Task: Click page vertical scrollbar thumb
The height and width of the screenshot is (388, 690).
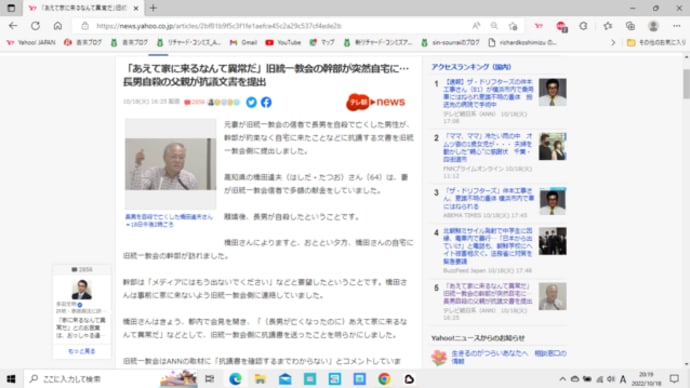Action: pos(686,84)
